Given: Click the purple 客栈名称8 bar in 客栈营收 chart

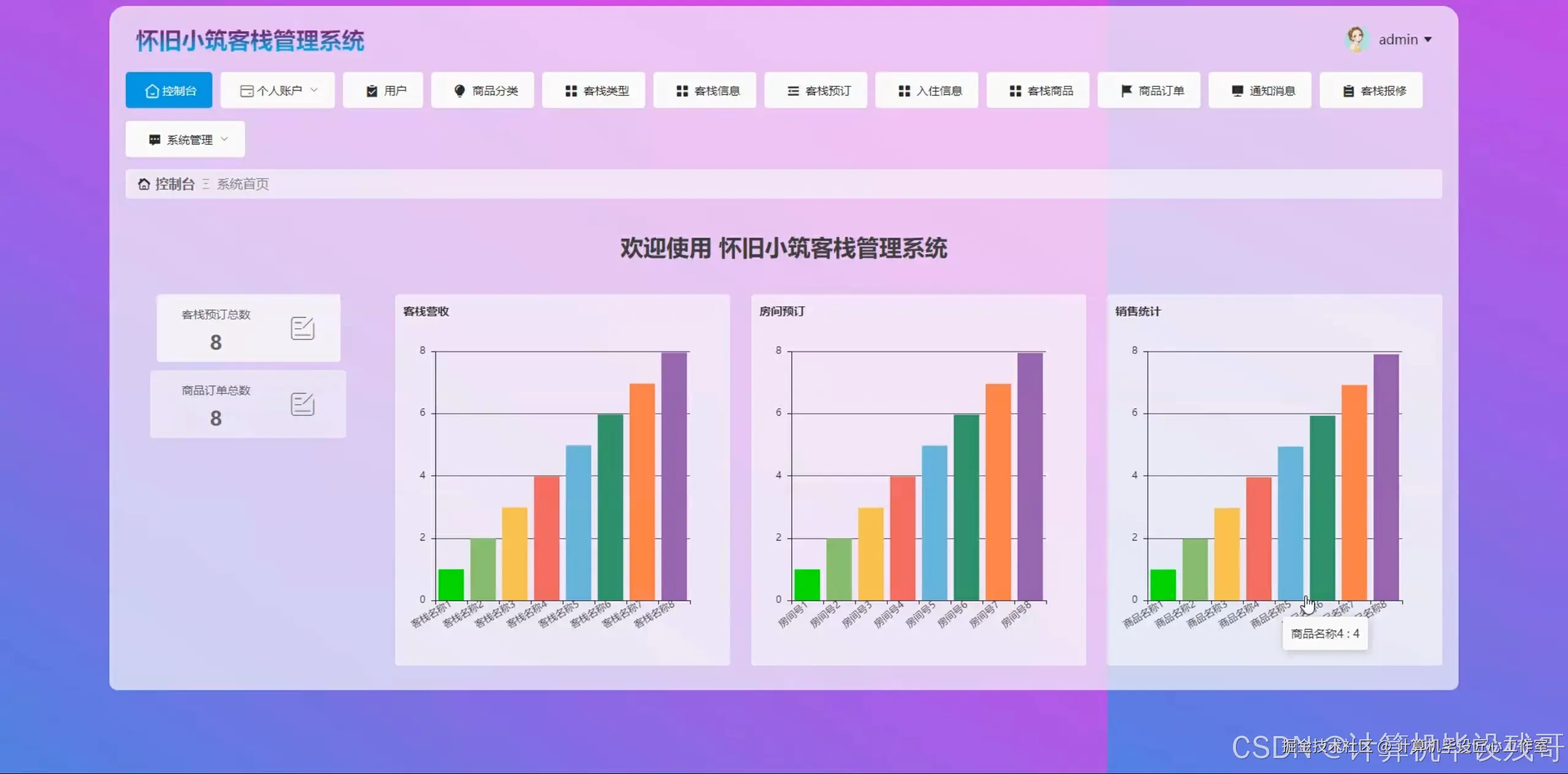Looking at the screenshot, I should (674, 472).
